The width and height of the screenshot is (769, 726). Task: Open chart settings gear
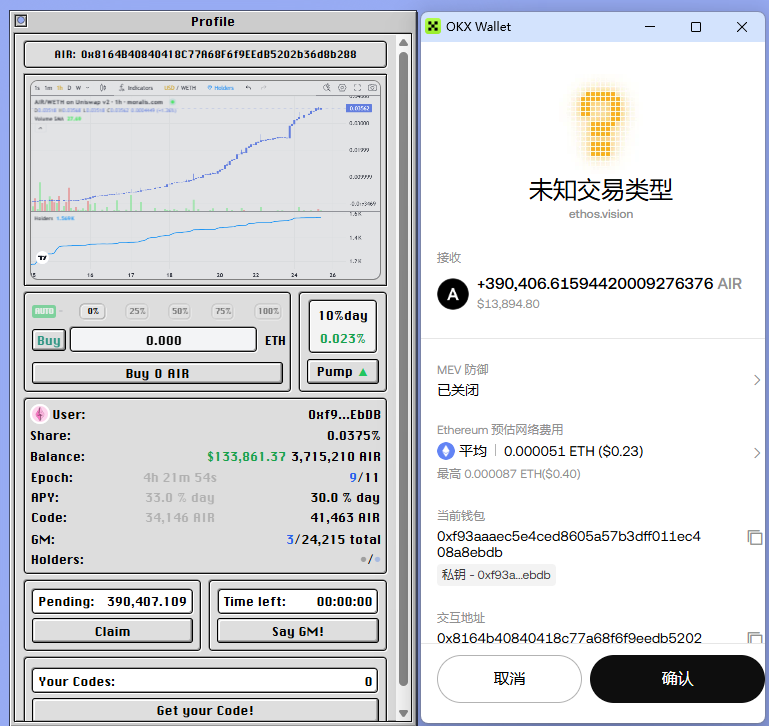342,88
